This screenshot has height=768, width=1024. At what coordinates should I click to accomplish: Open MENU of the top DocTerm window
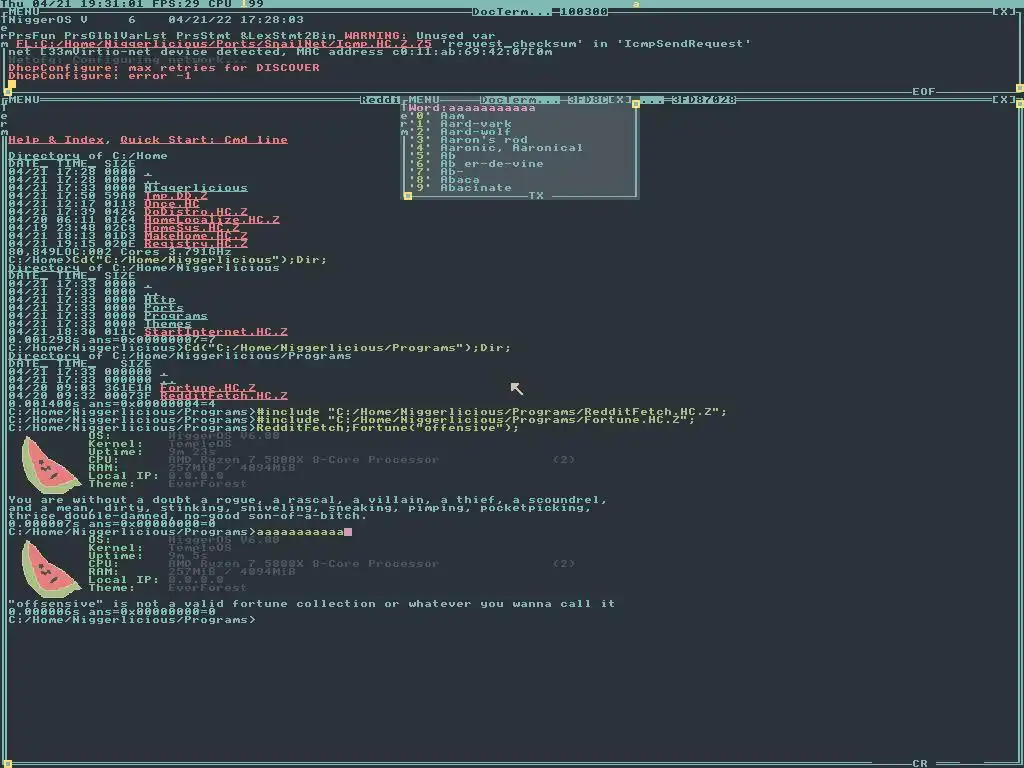click(x=24, y=12)
